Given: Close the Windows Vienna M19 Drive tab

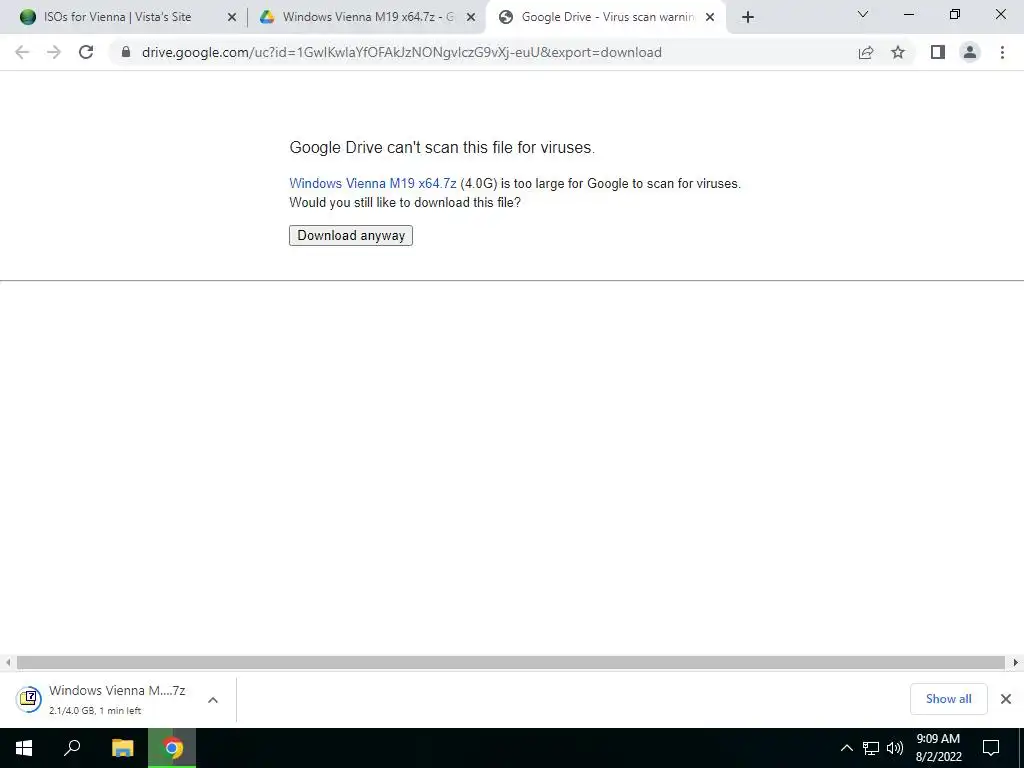Looking at the screenshot, I should pyautogui.click(x=471, y=18).
